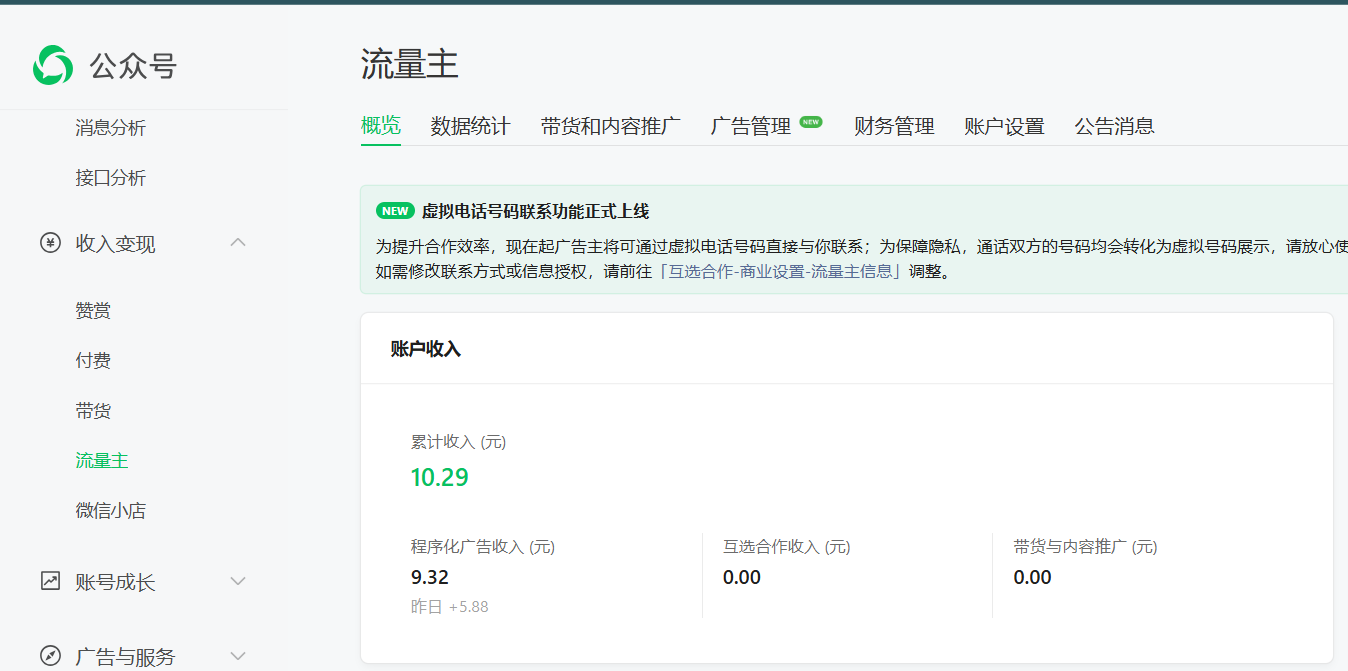Click the green NEW badge in announcement banner
Screen dimensions: 1348x671
pos(395,211)
